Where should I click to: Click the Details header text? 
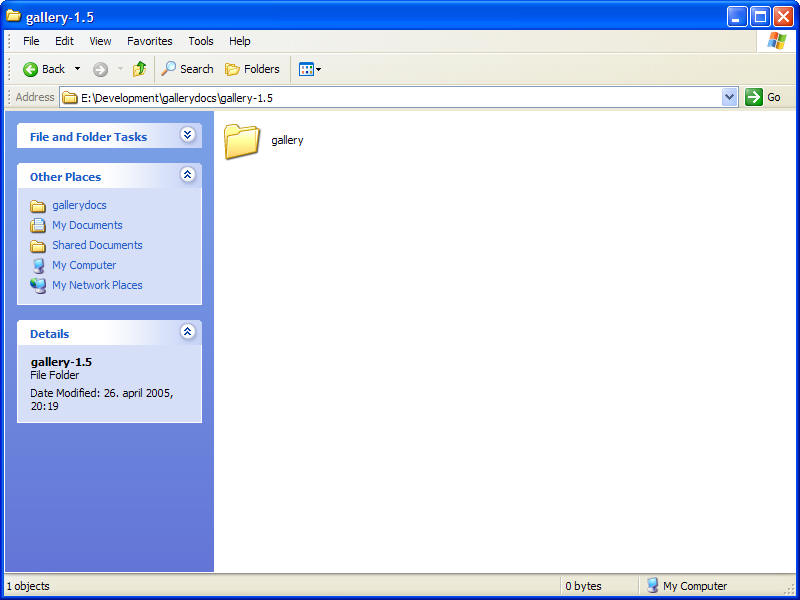[x=49, y=334]
